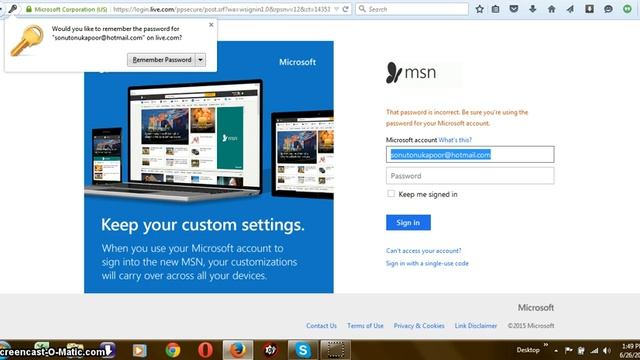Open URL history dropdown arrow
640x360 pixels.
pyautogui.click(x=336, y=9)
